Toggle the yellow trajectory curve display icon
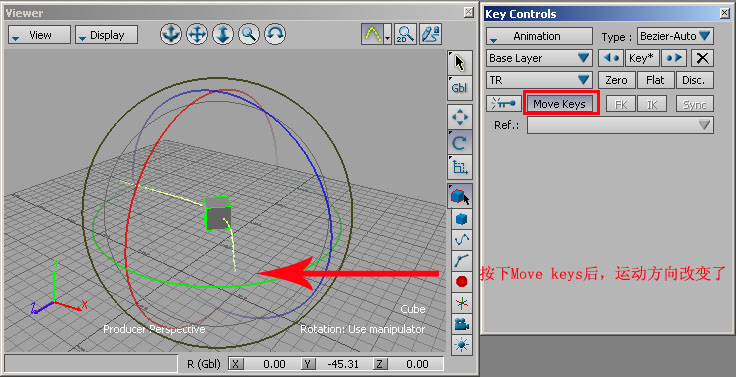Viewport: 736px width, 377px height. 372,34
